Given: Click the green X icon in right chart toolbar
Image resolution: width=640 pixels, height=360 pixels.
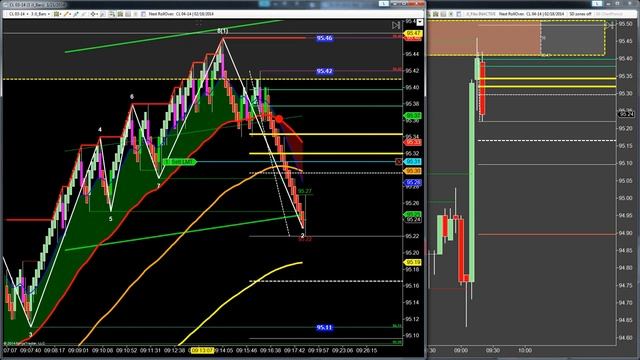Looking at the screenshot, I should pyautogui.click(x=451, y=14).
